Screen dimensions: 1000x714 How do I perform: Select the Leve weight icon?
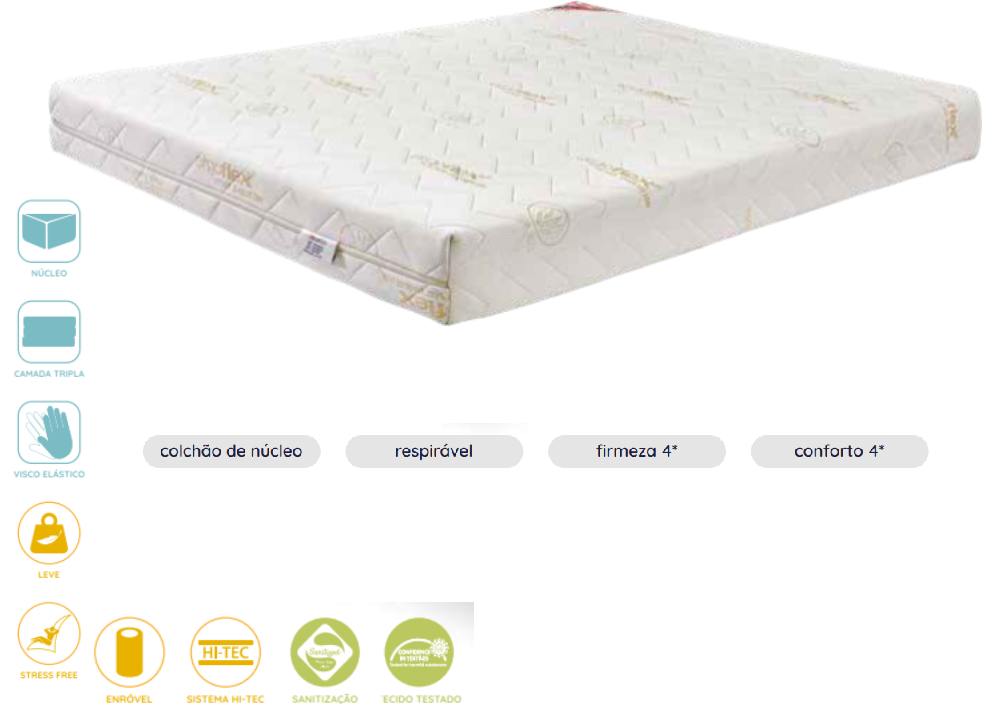tap(49, 533)
